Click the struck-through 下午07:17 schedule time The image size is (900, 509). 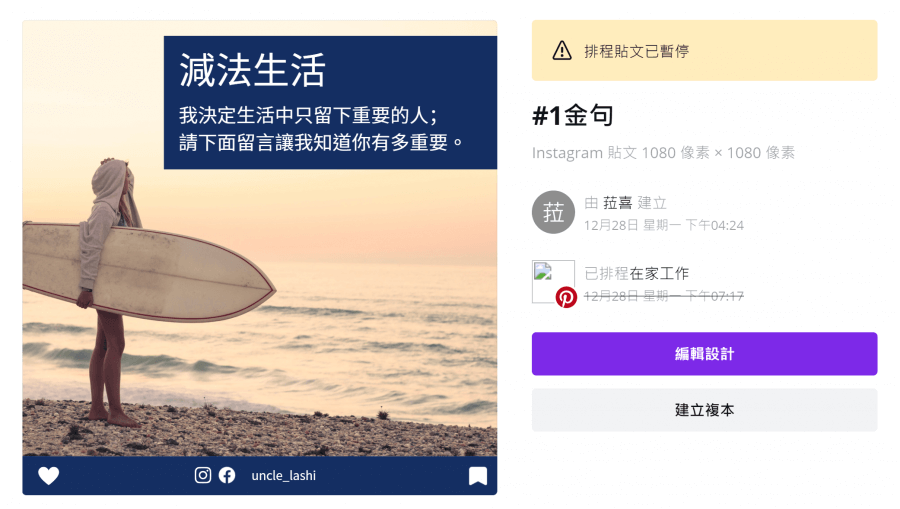click(715, 296)
